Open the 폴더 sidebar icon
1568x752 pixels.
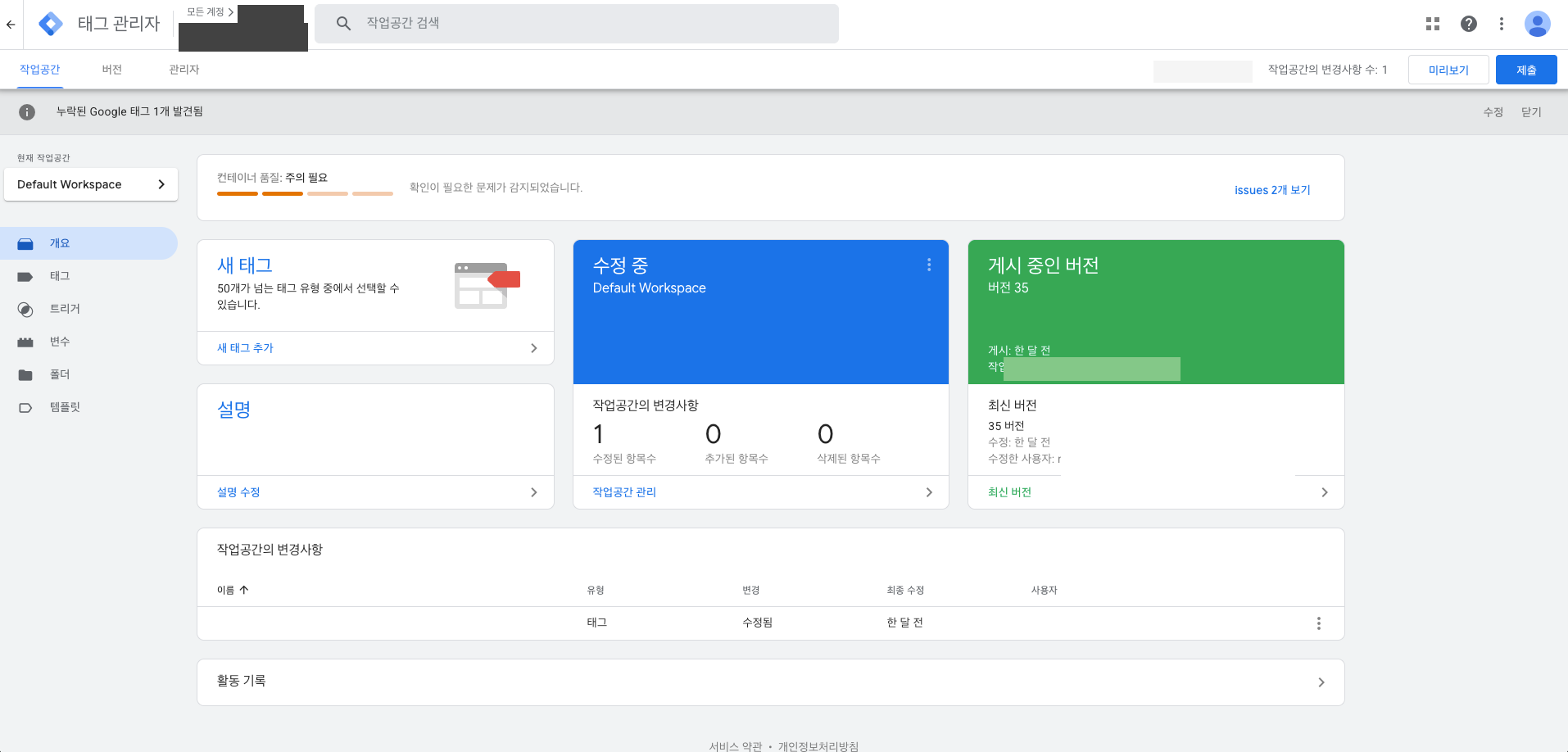point(25,374)
